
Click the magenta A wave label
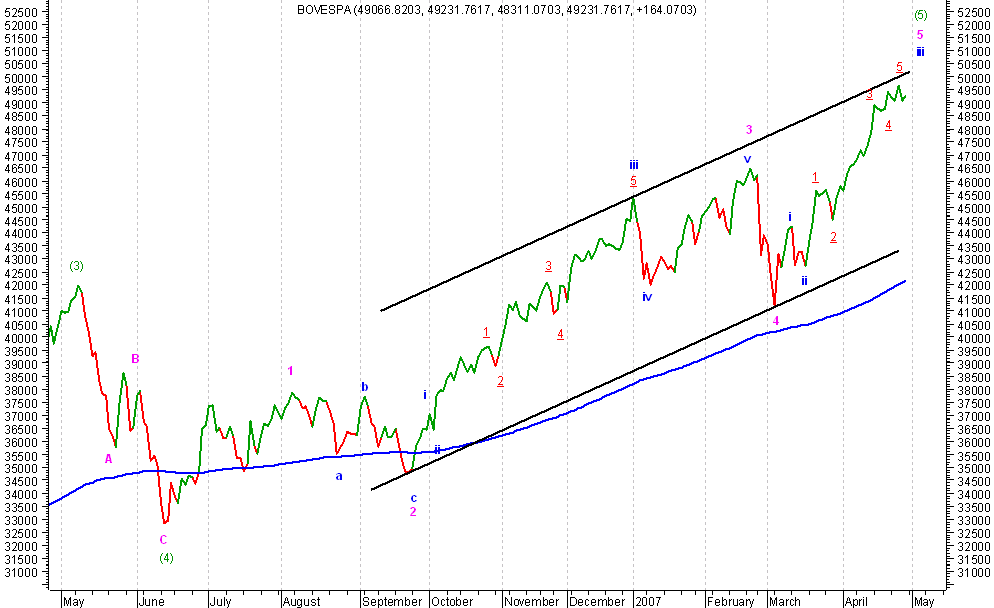[x=108, y=459]
